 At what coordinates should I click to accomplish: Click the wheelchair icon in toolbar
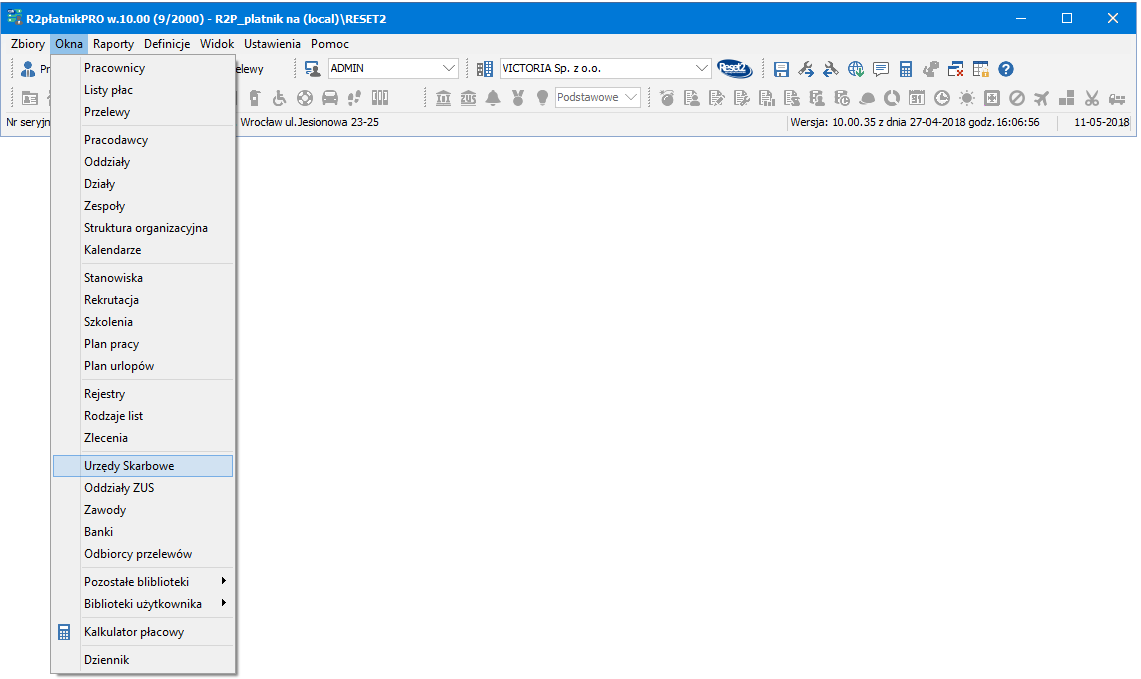(x=280, y=98)
